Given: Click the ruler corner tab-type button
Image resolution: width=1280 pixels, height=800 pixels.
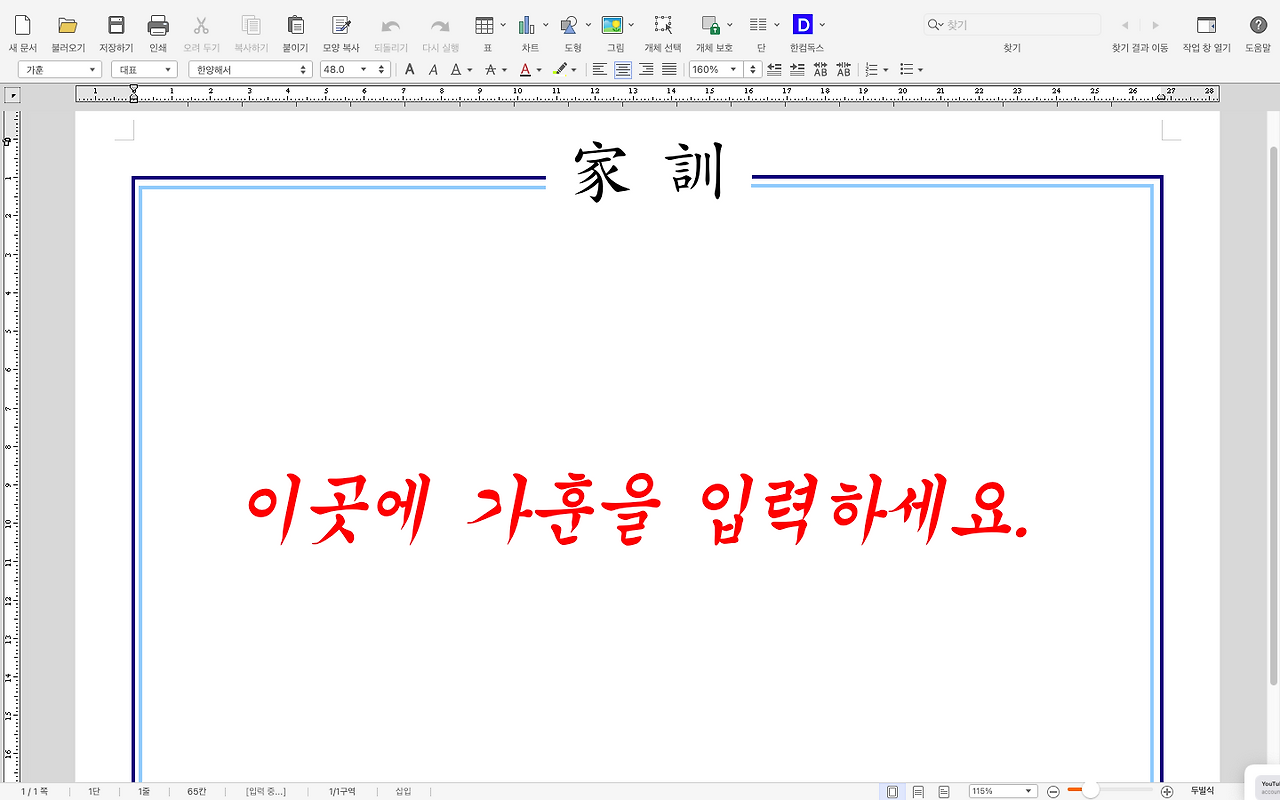Looking at the screenshot, I should click(x=12, y=95).
